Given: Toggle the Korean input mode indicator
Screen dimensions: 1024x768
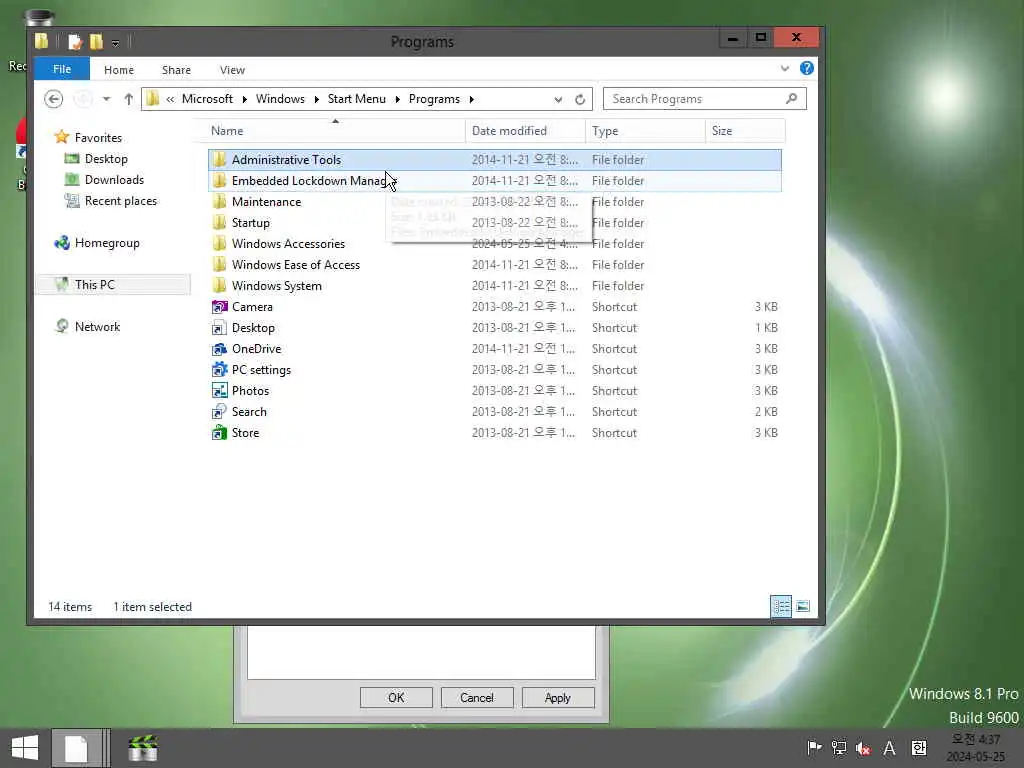Looking at the screenshot, I should point(919,748).
